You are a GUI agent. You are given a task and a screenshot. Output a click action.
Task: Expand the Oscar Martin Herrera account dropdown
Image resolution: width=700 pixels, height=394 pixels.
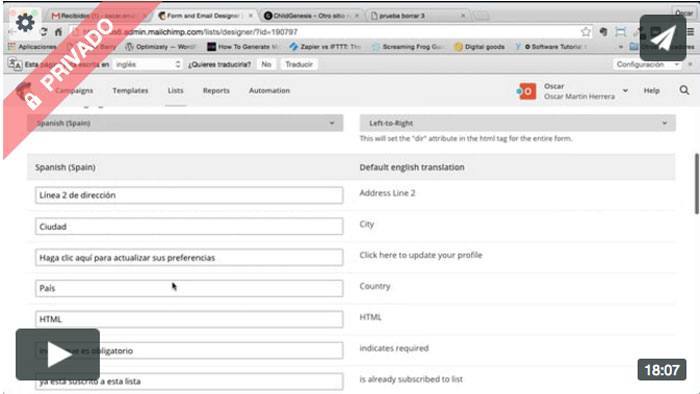[625, 91]
